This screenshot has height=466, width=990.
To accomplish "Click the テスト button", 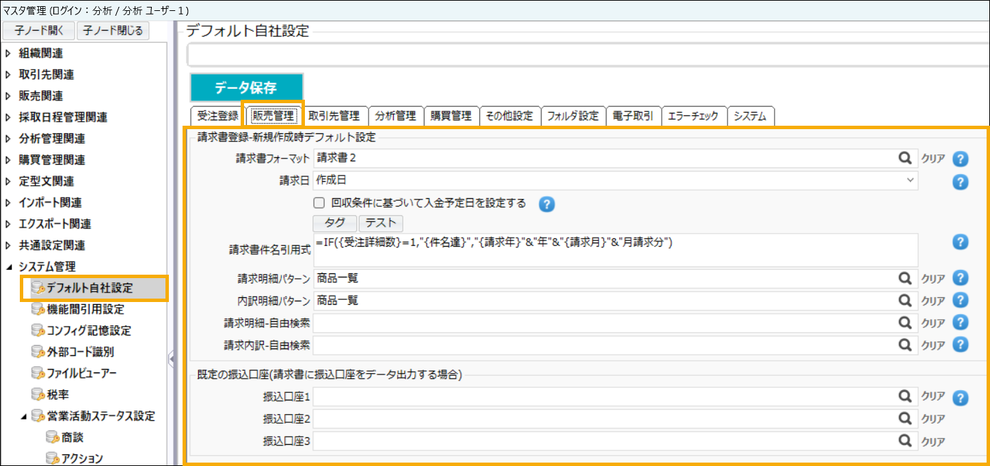I will point(381,223).
